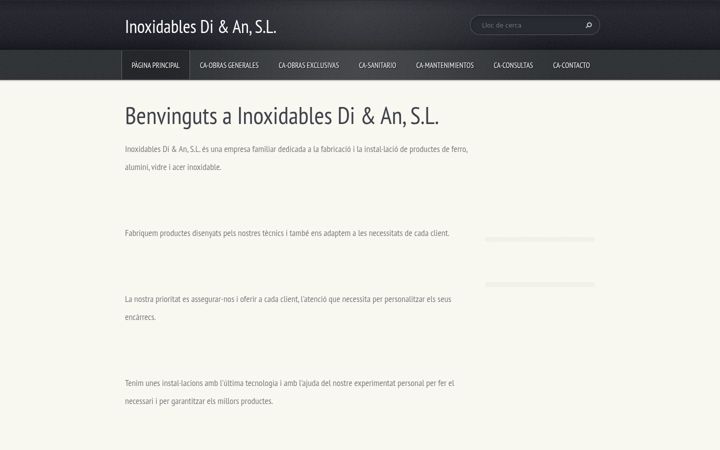This screenshot has height=450, width=720.
Task: Click the search magnifier icon
Action: click(589, 25)
